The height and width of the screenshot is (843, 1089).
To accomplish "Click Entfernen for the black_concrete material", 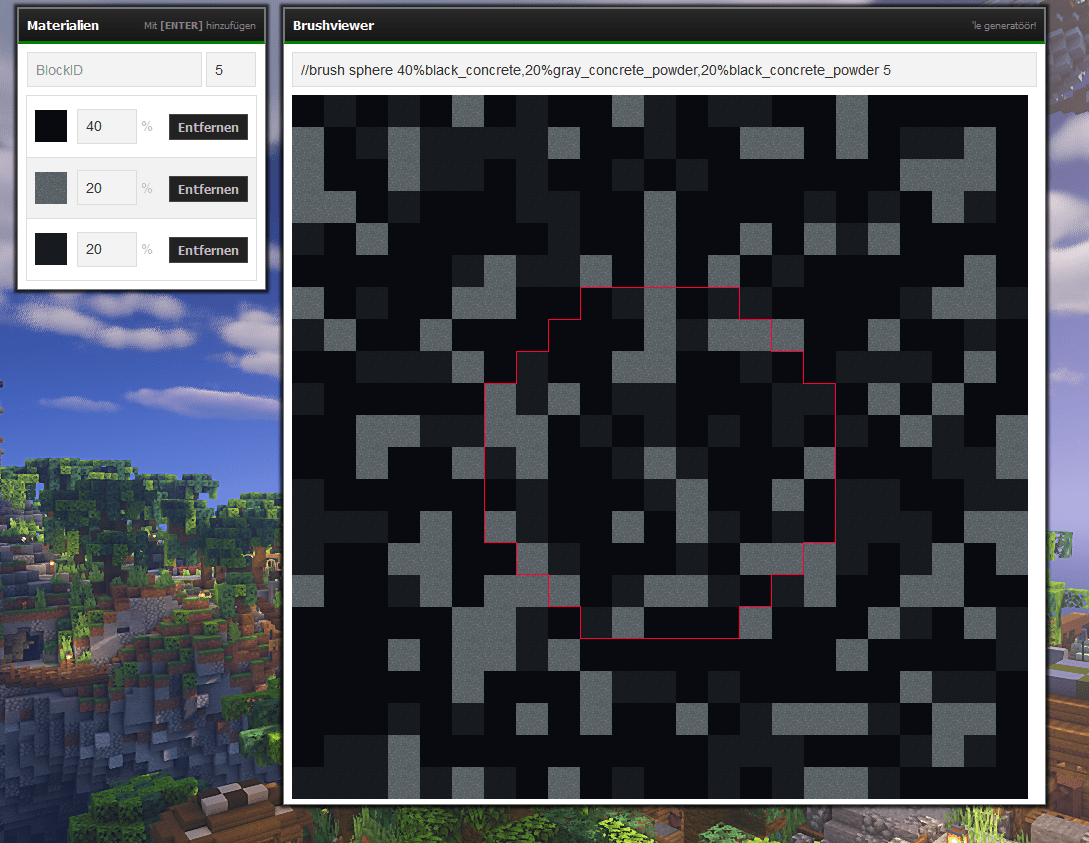I will pos(208,127).
